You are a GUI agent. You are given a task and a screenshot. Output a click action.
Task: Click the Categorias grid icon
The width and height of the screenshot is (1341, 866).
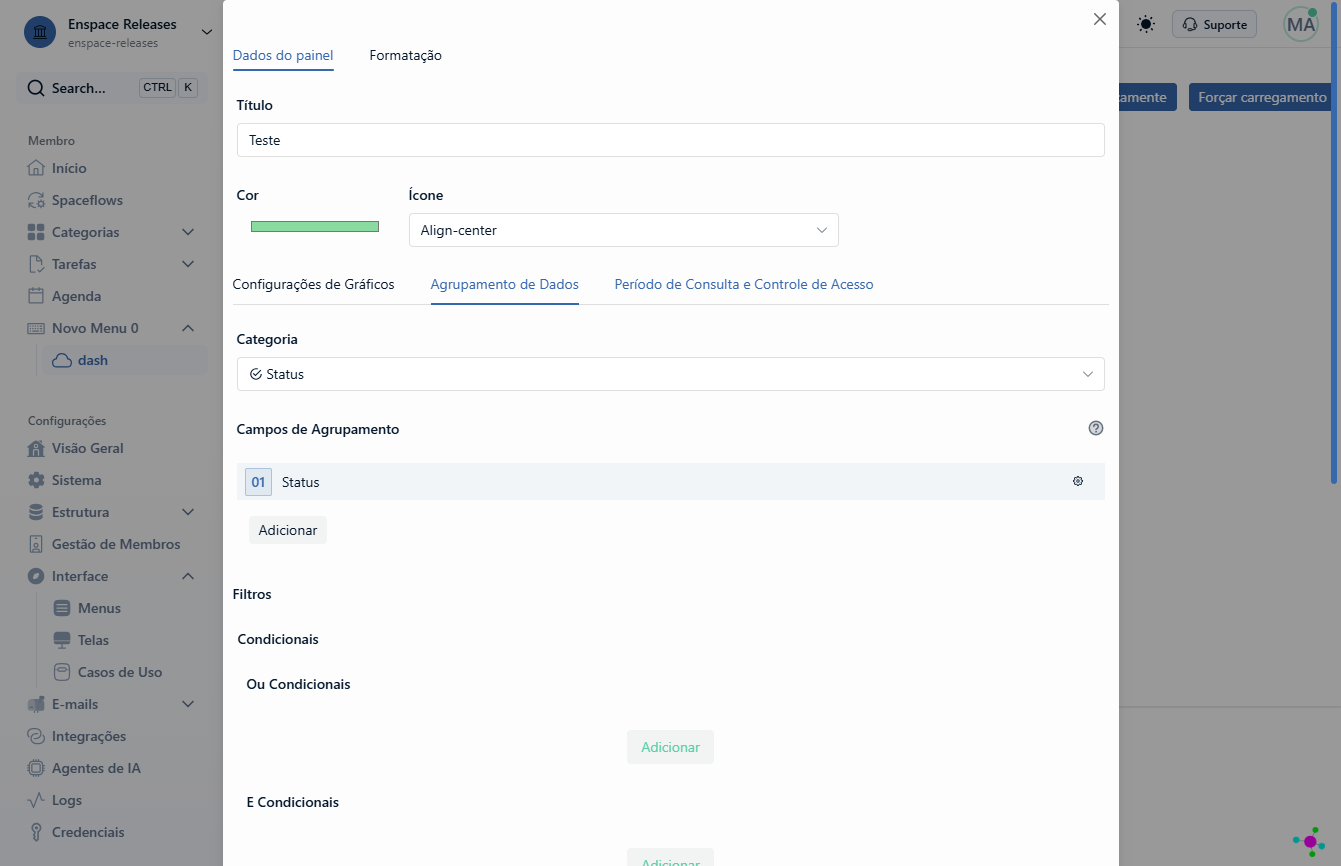click(36, 232)
